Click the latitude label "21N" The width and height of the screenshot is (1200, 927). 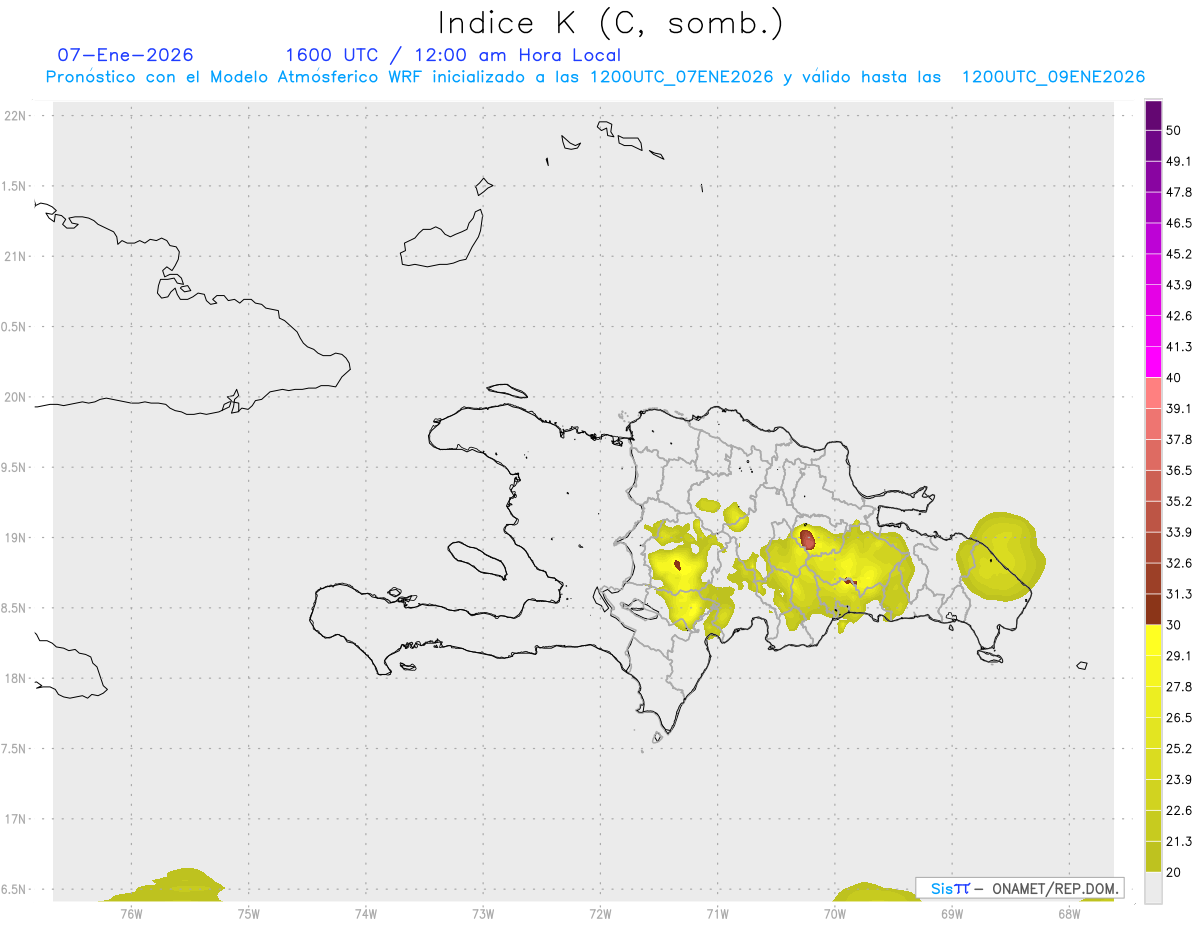(x=17, y=256)
